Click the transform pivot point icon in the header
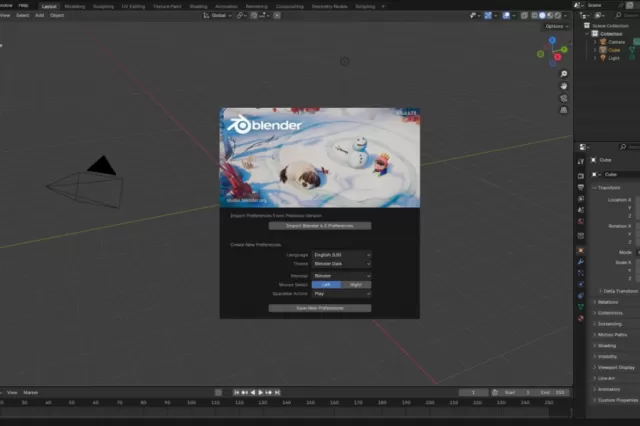The height and width of the screenshot is (426, 640). (241, 16)
